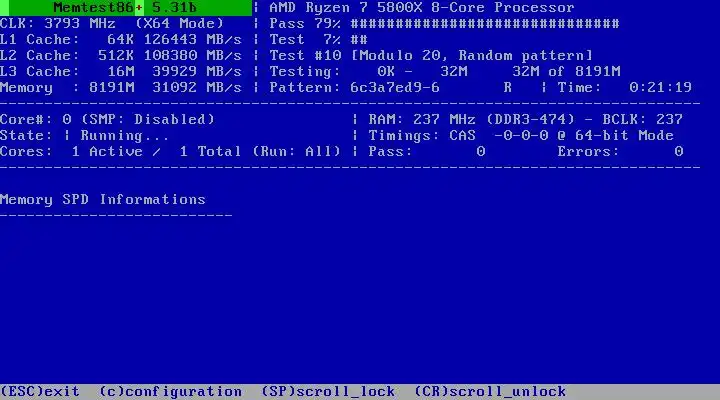Select the (SP)scroll_lock option
This screenshot has width=720, height=400.
pos(328,392)
